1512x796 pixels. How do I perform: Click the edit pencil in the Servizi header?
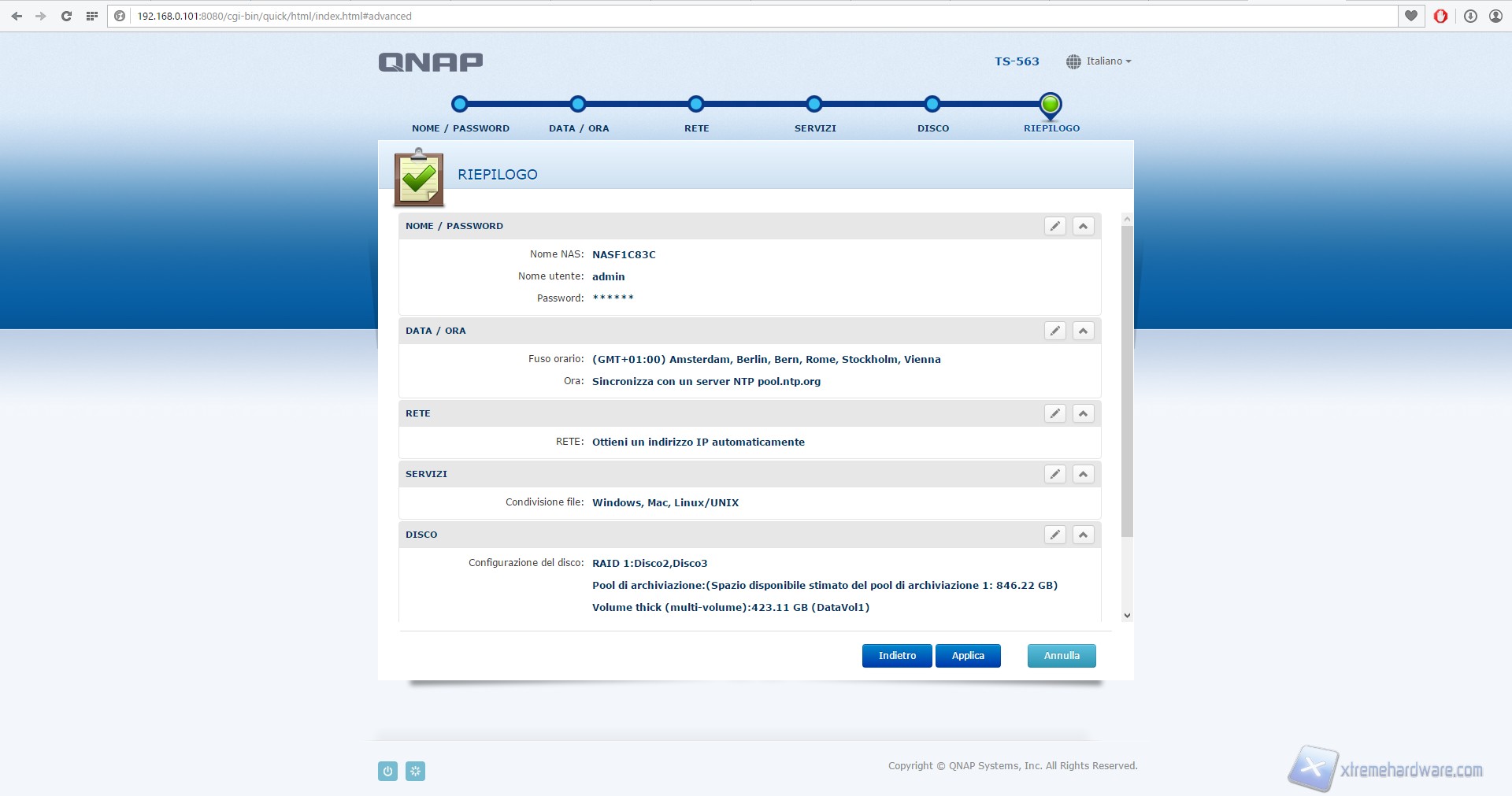[1054, 474]
